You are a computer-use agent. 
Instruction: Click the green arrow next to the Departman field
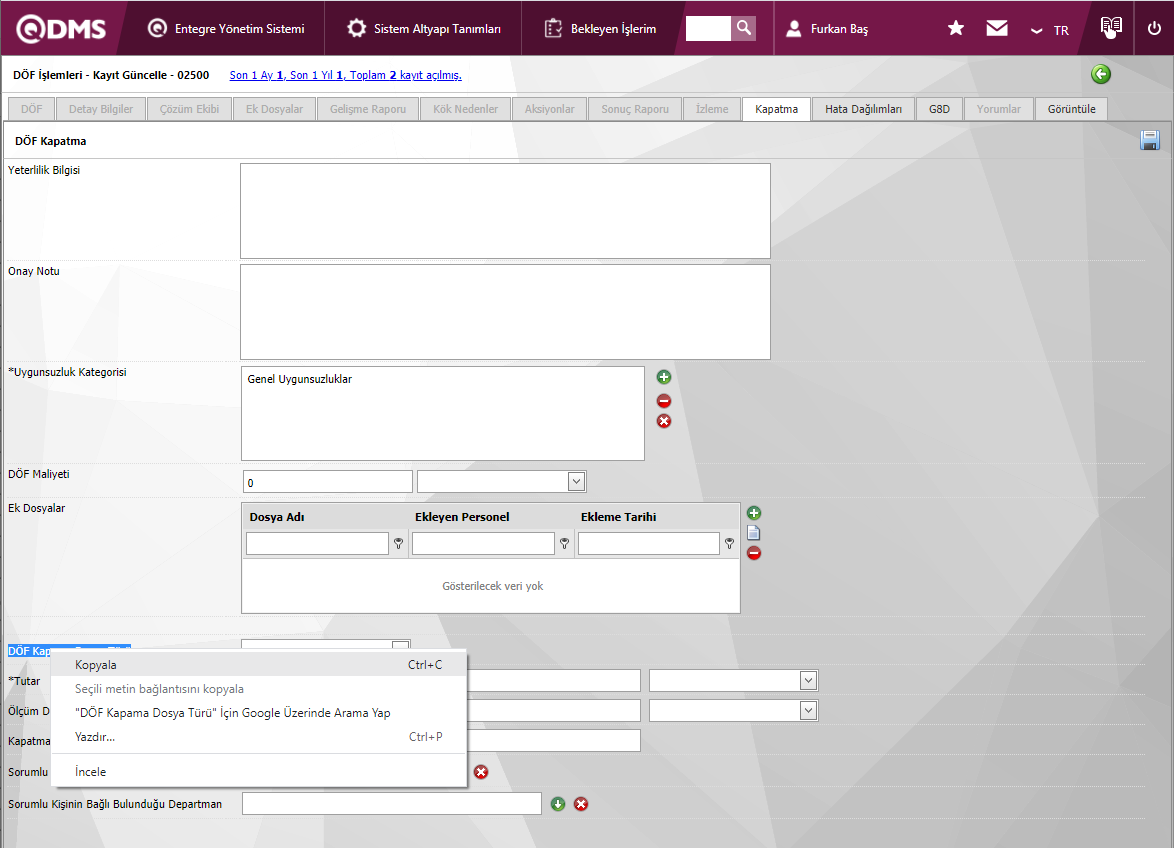pyautogui.click(x=558, y=804)
